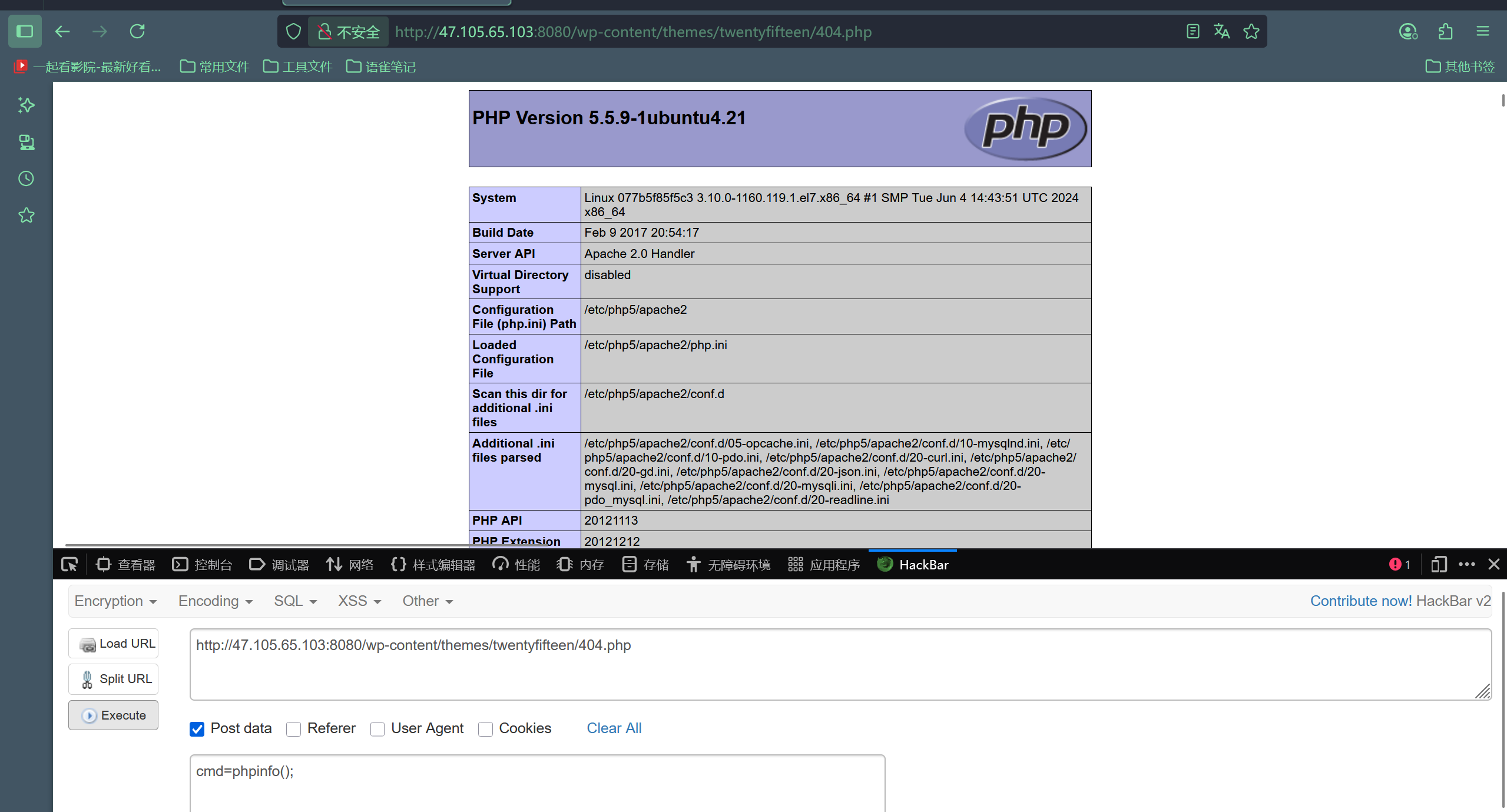Image resolution: width=1507 pixels, height=812 pixels.
Task: Click the Load URL button
Action: (114, 644)
